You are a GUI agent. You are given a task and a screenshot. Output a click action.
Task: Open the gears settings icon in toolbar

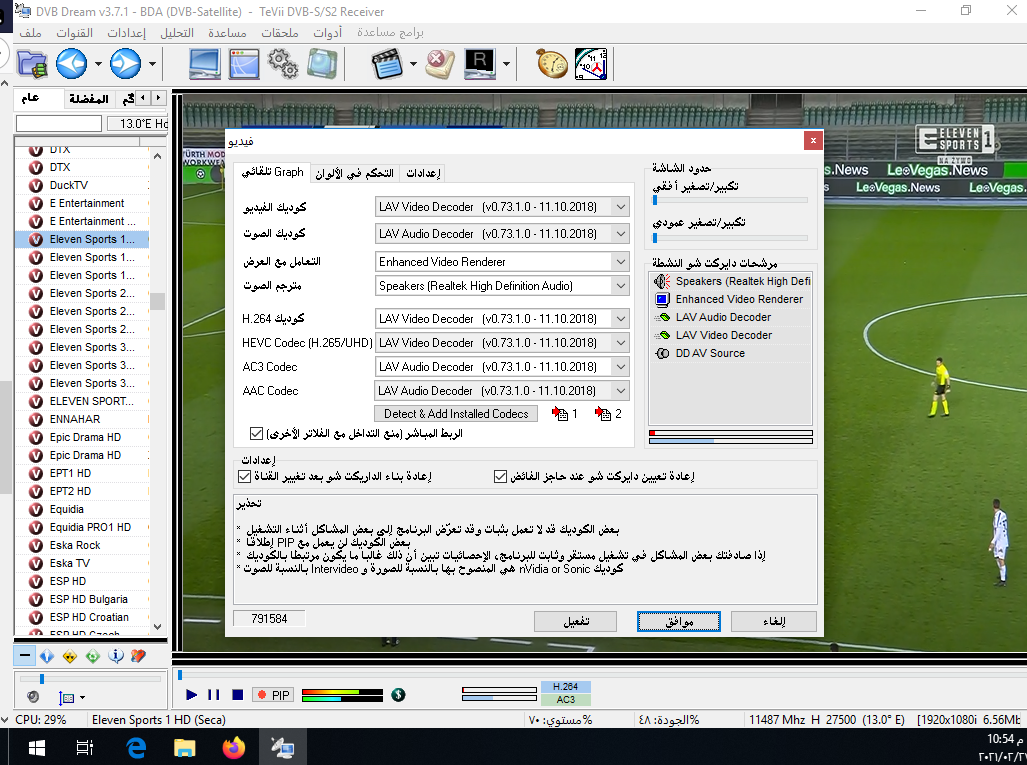point(283,64)
